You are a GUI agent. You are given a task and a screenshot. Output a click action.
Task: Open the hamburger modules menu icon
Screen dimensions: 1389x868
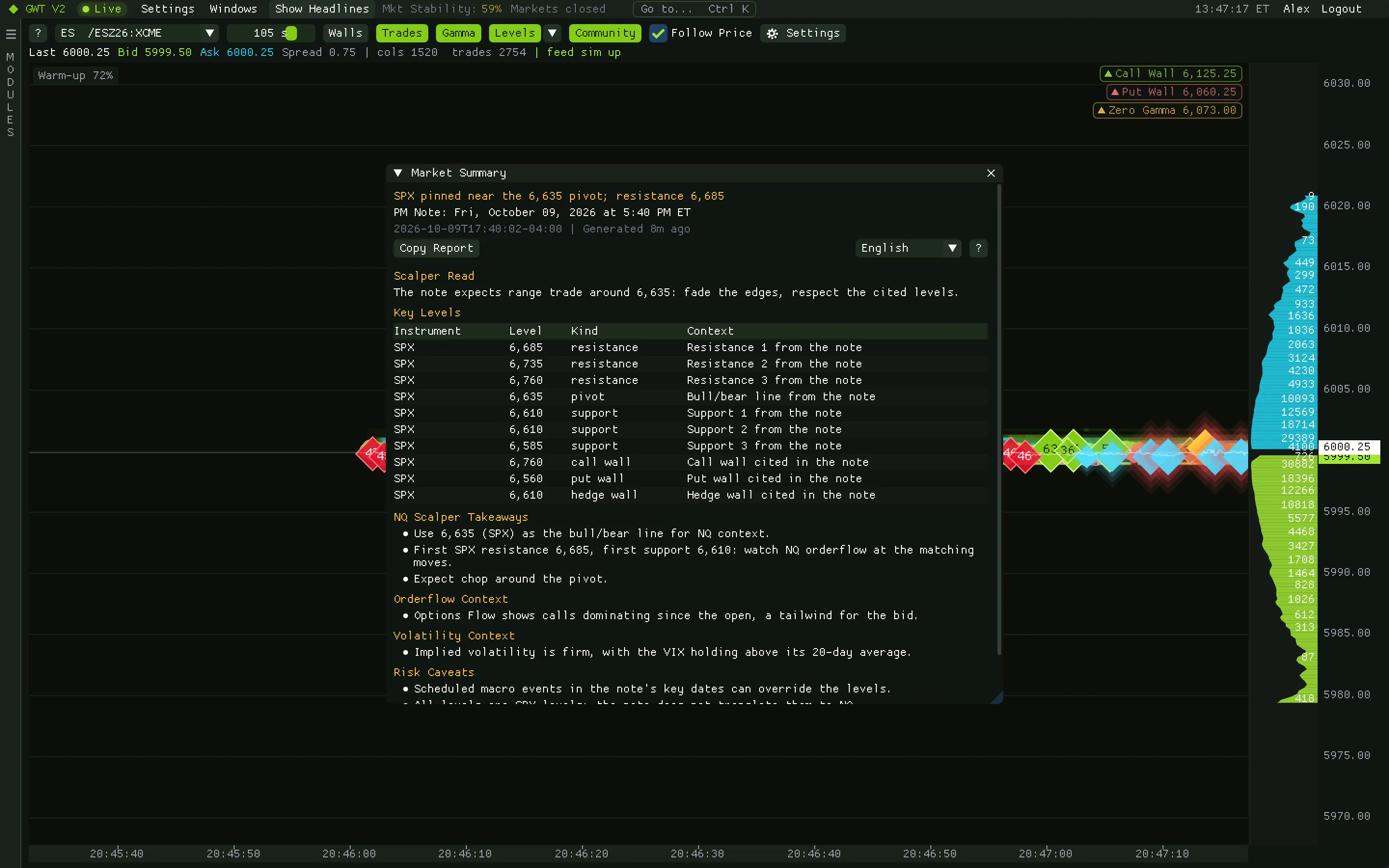tap(10, 34)
